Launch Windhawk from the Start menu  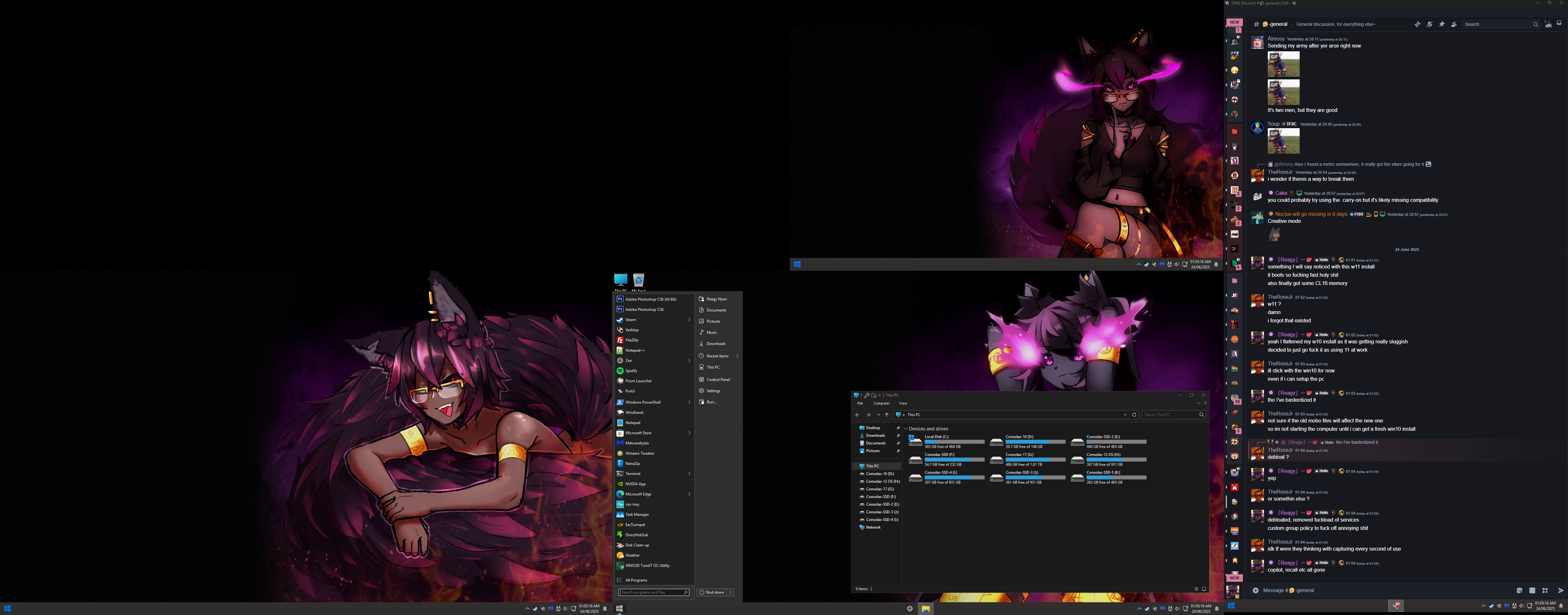point(654,412)
